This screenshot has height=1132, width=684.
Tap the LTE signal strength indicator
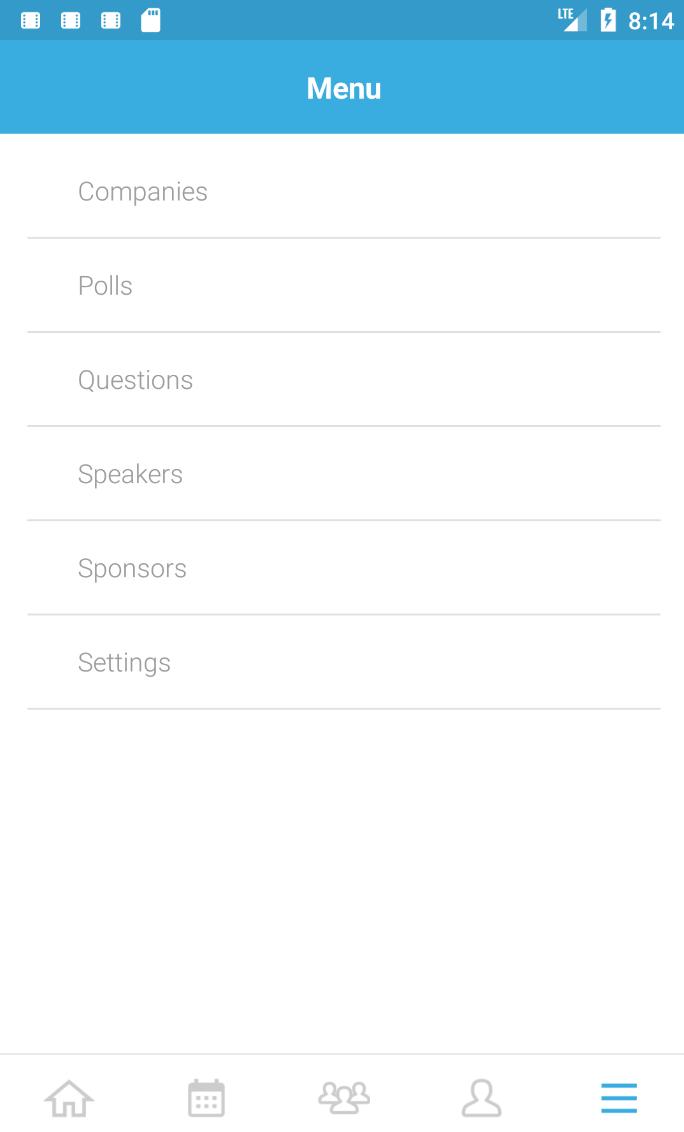pos(572,20)
